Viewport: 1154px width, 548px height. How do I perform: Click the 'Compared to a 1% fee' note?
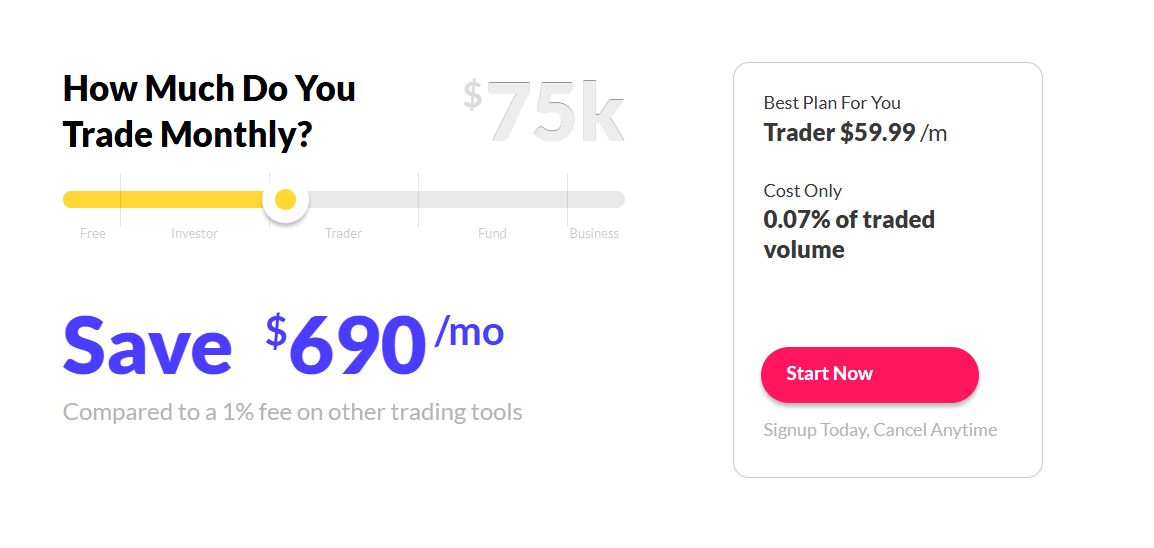pyautogui.click(x=292, y=412)
